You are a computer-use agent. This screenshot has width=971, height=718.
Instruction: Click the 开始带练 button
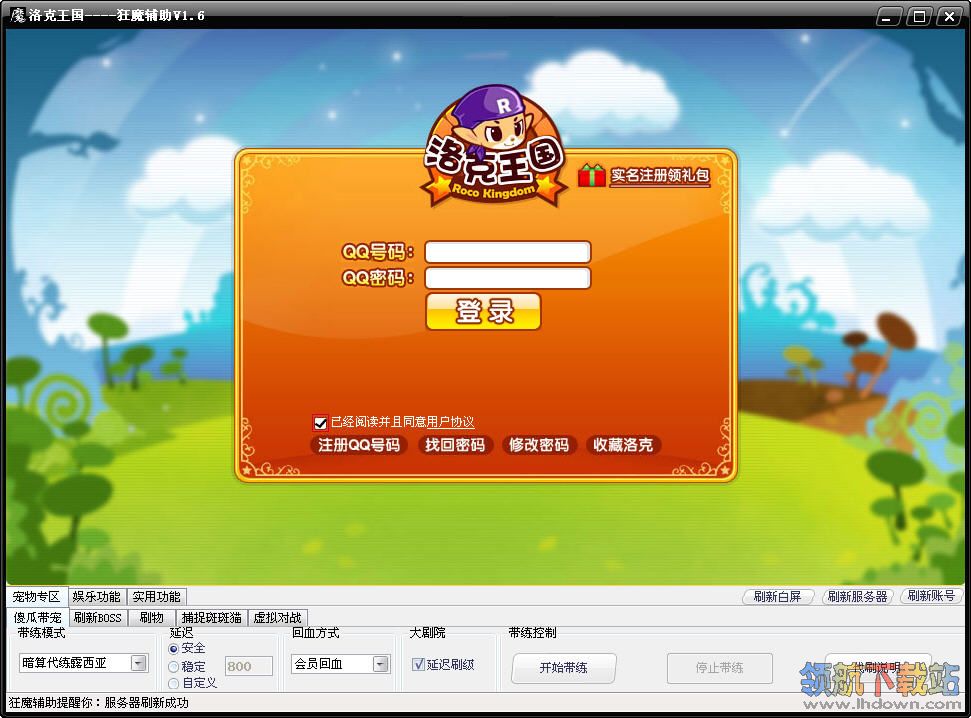click(564, 668)
